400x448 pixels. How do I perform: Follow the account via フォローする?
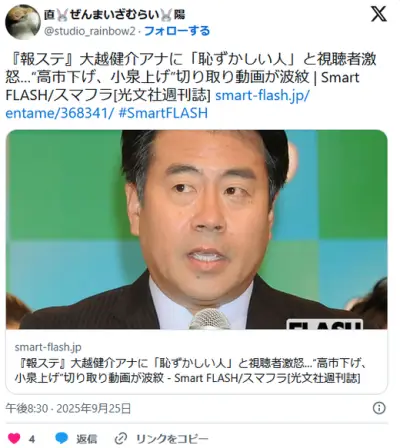pos(177,31)
